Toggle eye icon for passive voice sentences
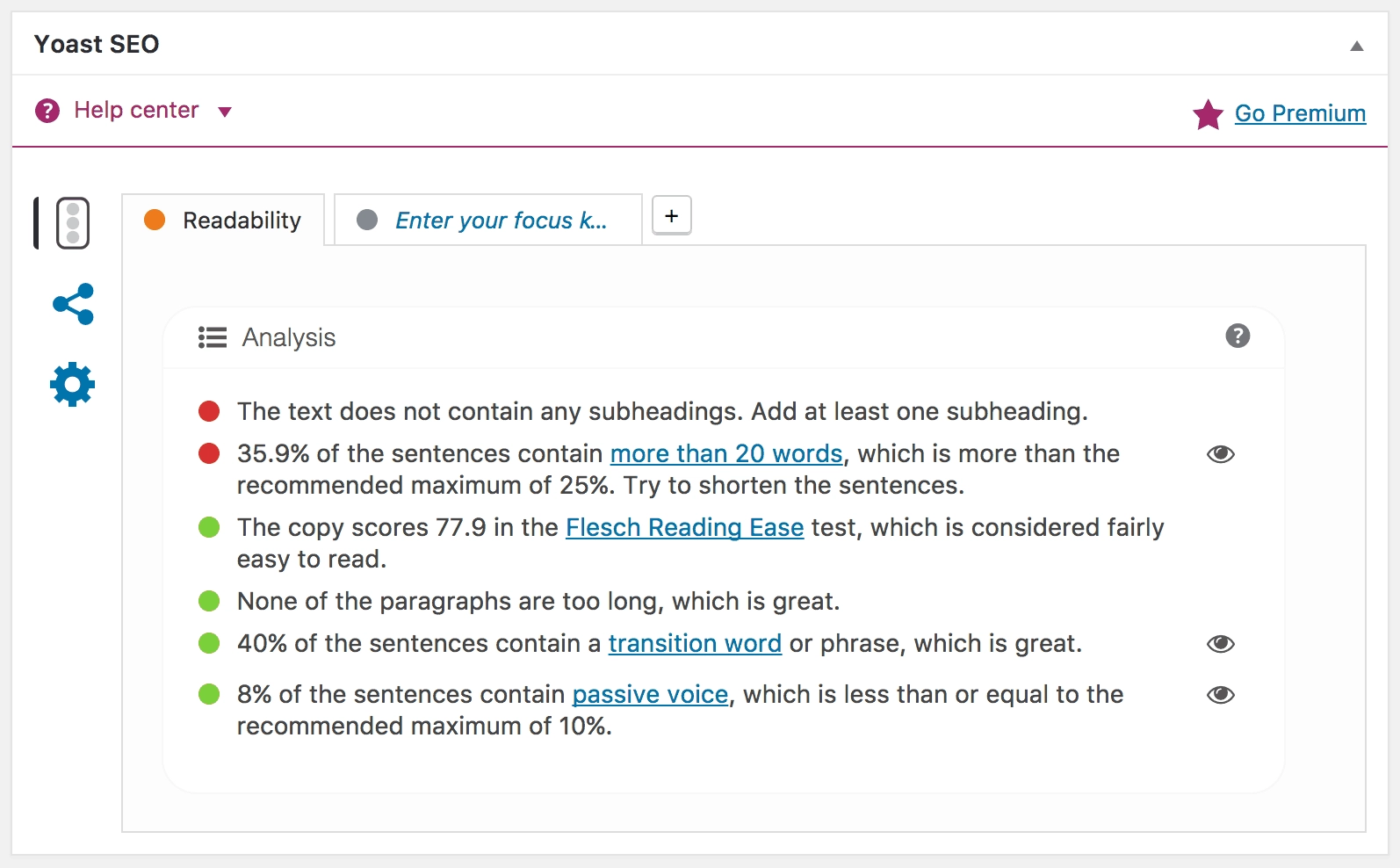This screenshot has width=1400, height=868. pyautogui.click(x=1221, y=695)
